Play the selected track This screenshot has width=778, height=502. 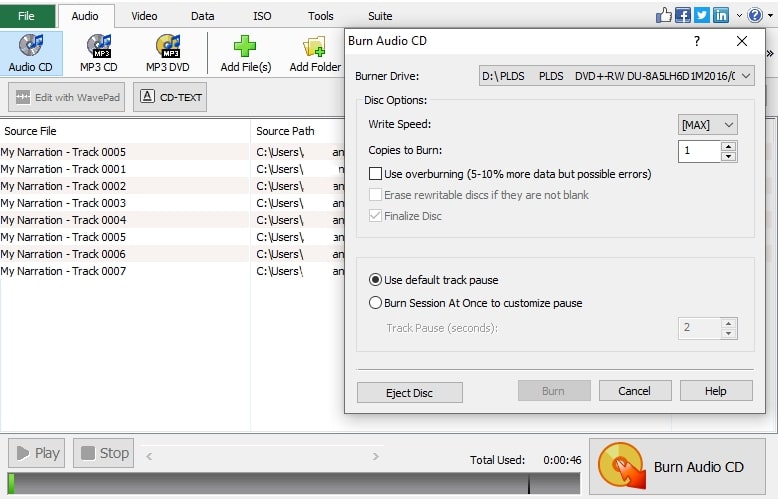(x=36, y=453)
